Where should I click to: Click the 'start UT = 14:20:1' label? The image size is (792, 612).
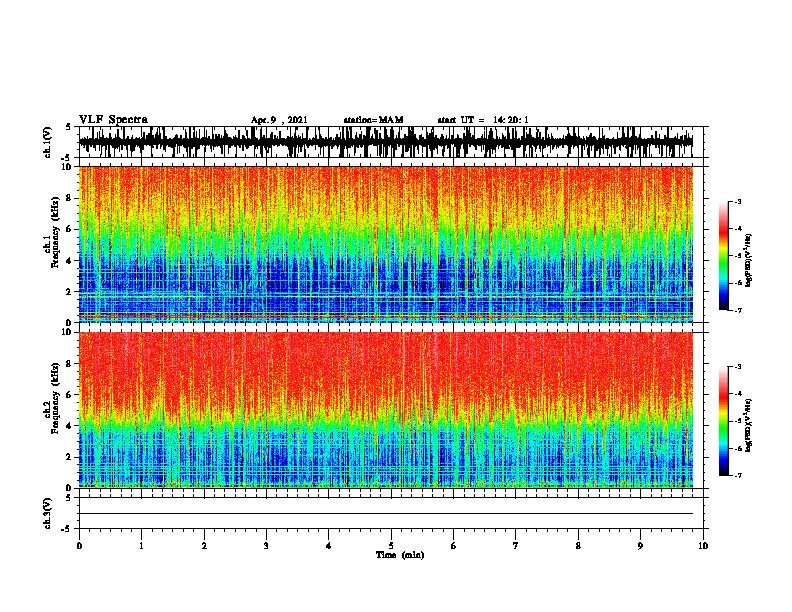(x=483, y=120)
